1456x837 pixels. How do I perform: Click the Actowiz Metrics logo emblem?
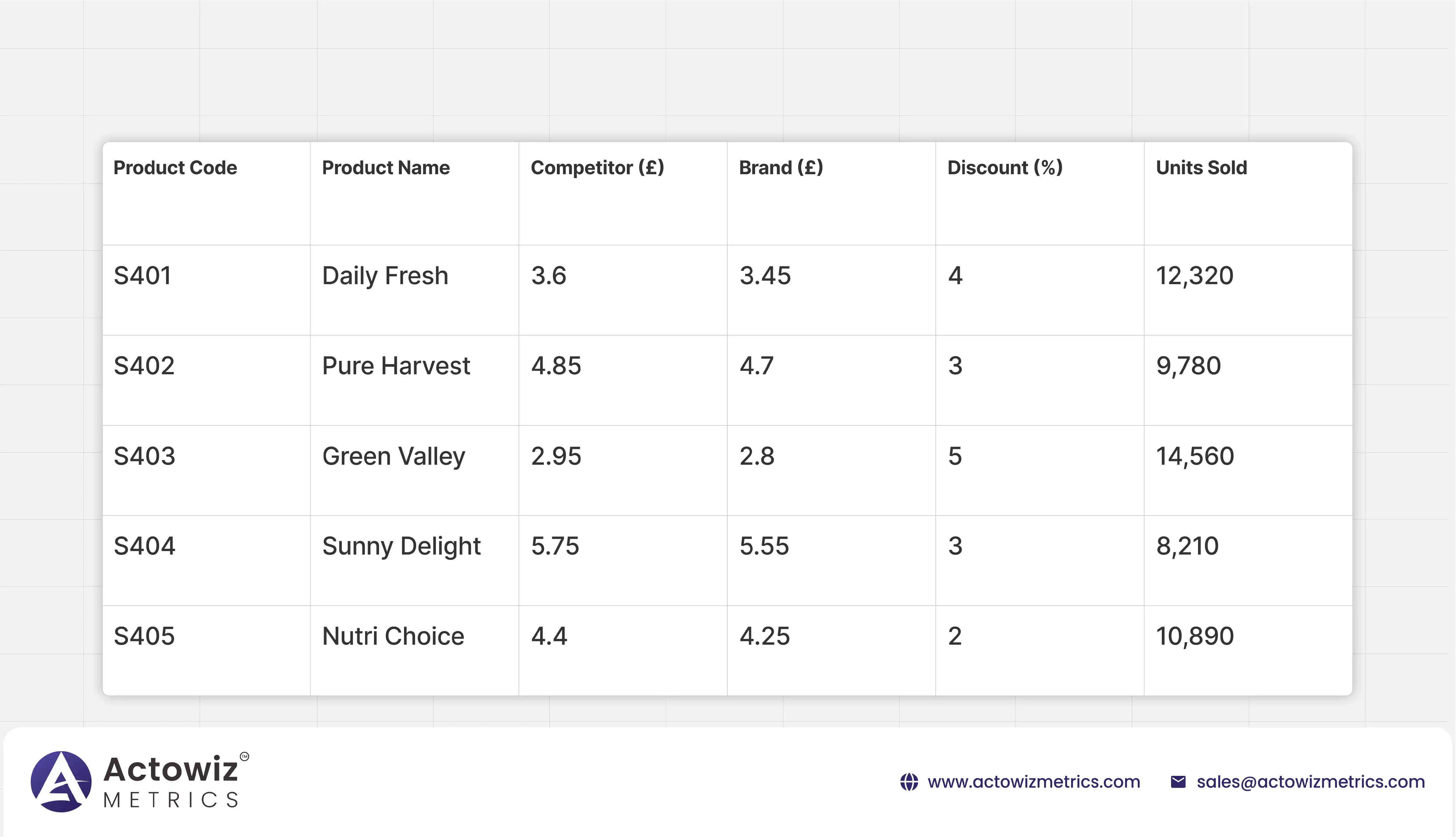[x=61, y=781]
